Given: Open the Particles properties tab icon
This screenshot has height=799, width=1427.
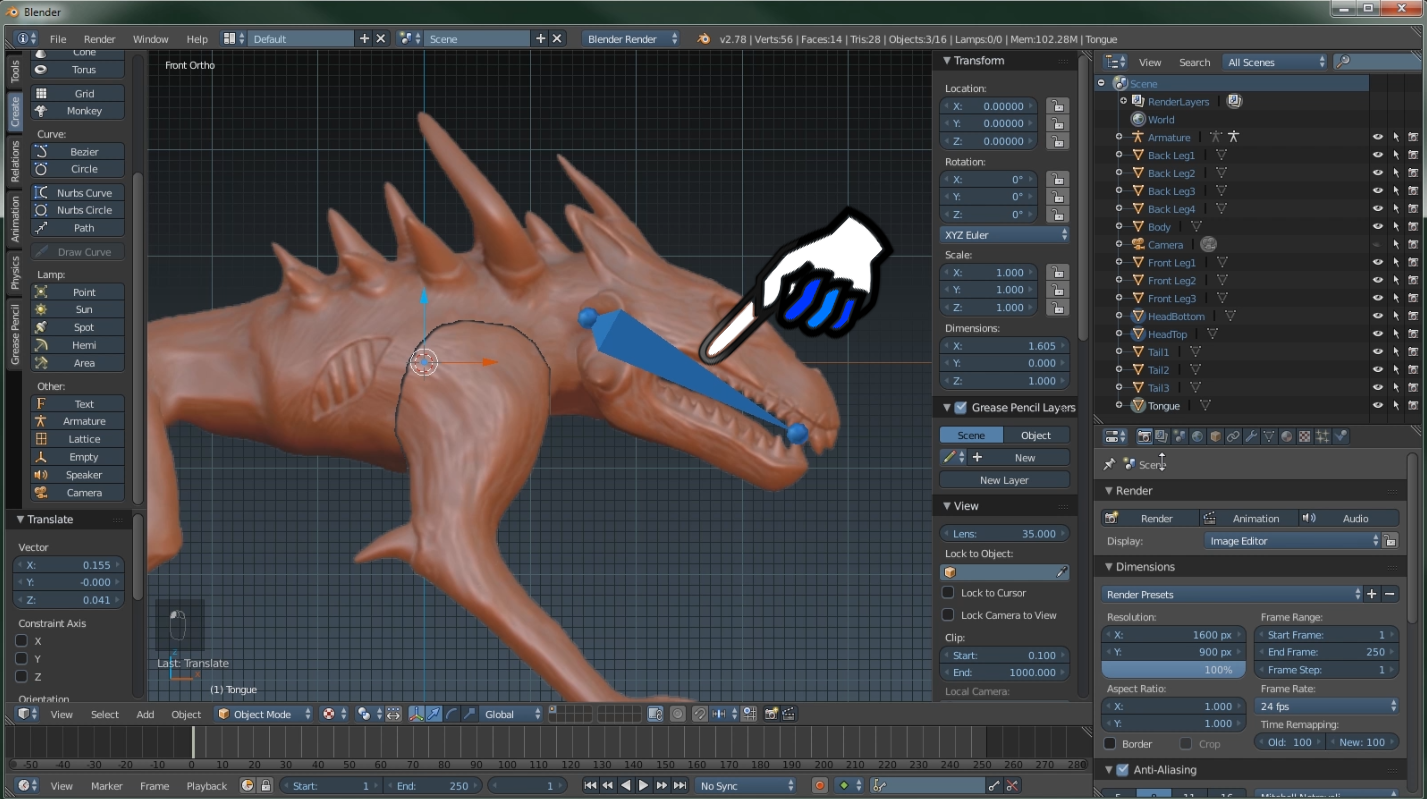Looking at the screenshot, I should click(x=1323, y=437).
